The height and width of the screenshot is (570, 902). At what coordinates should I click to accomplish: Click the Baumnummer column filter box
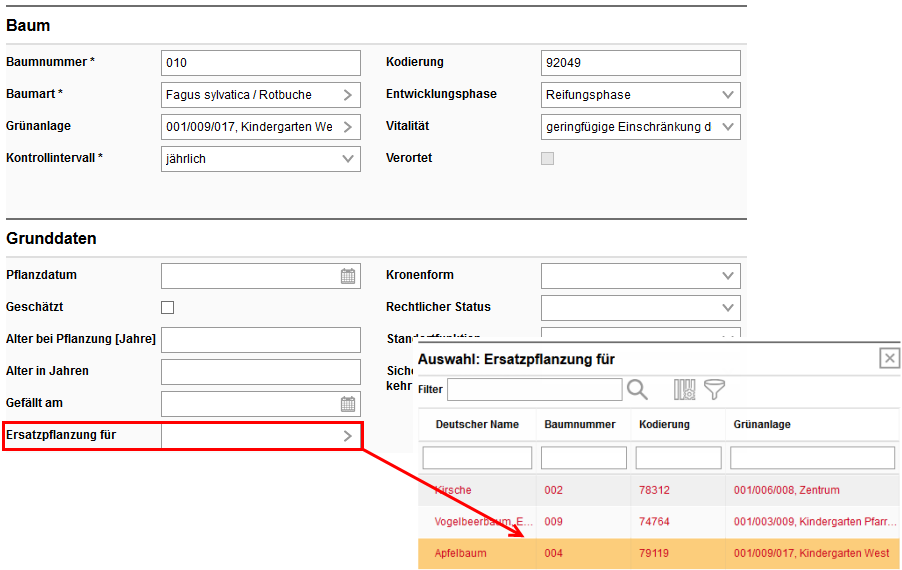583,458
